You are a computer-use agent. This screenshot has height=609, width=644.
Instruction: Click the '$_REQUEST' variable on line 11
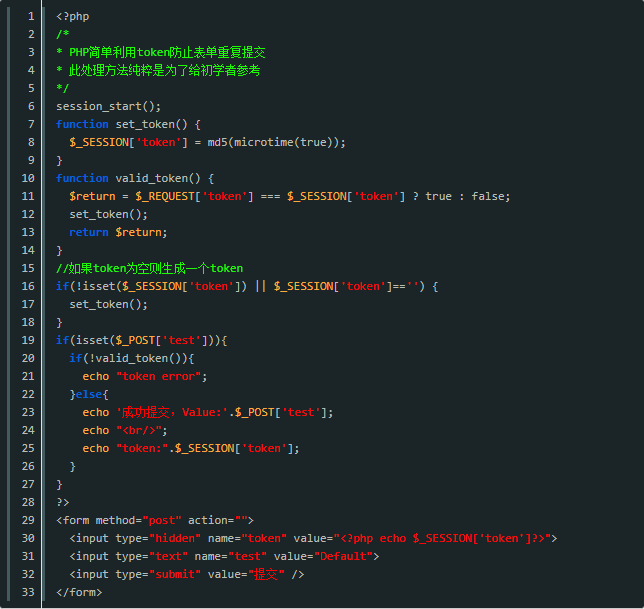[165, 196]
